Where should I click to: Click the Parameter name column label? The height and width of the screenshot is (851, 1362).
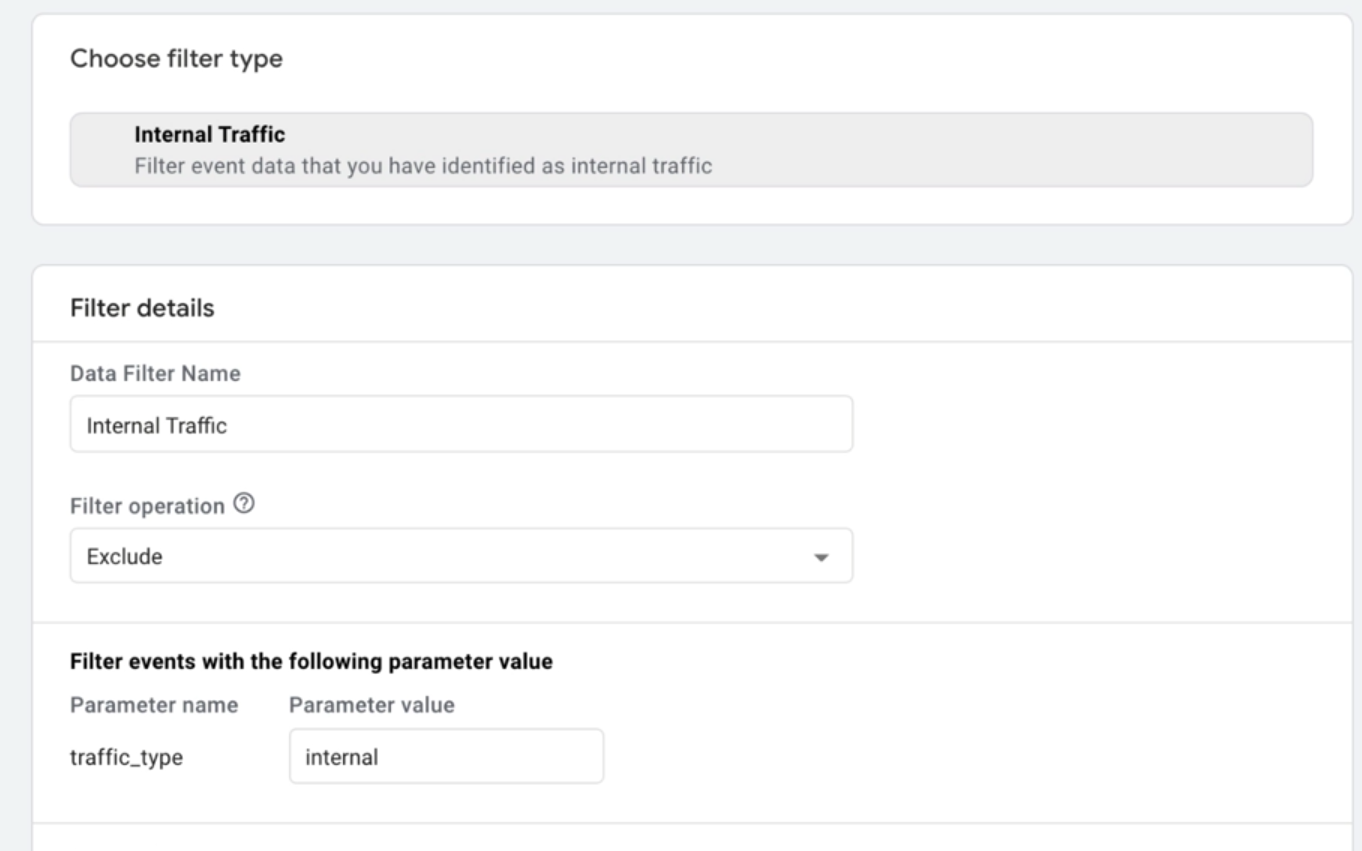(x=154, y=705)
